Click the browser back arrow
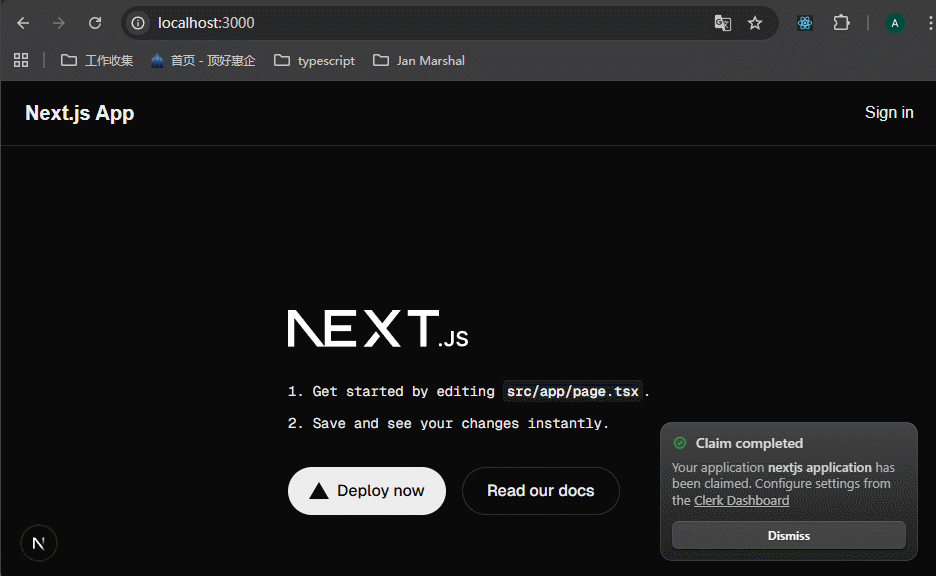The image size is (936, 576). [23, 23]
